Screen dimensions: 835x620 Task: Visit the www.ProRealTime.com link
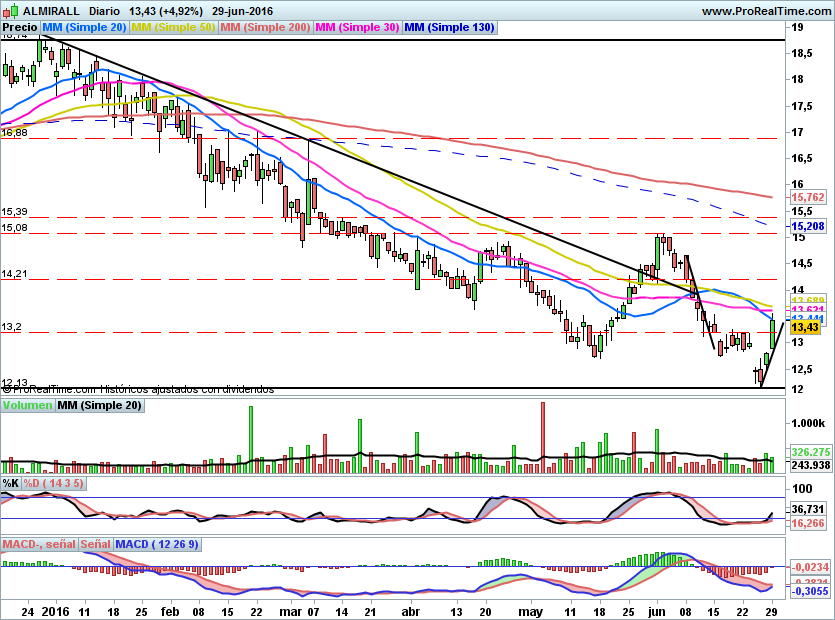click(x=765, y=11)
